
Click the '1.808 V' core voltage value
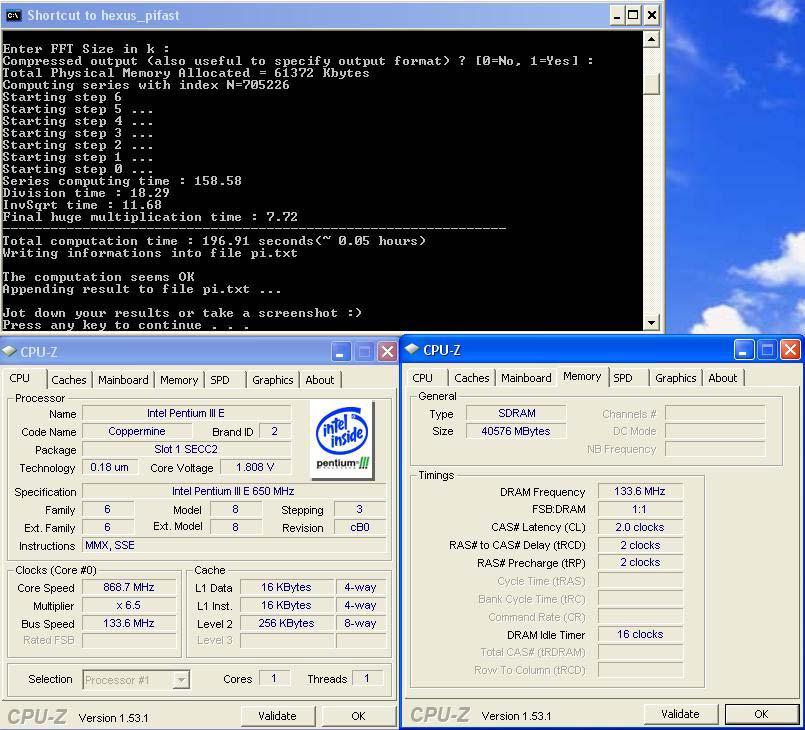(x=255, y=467)
